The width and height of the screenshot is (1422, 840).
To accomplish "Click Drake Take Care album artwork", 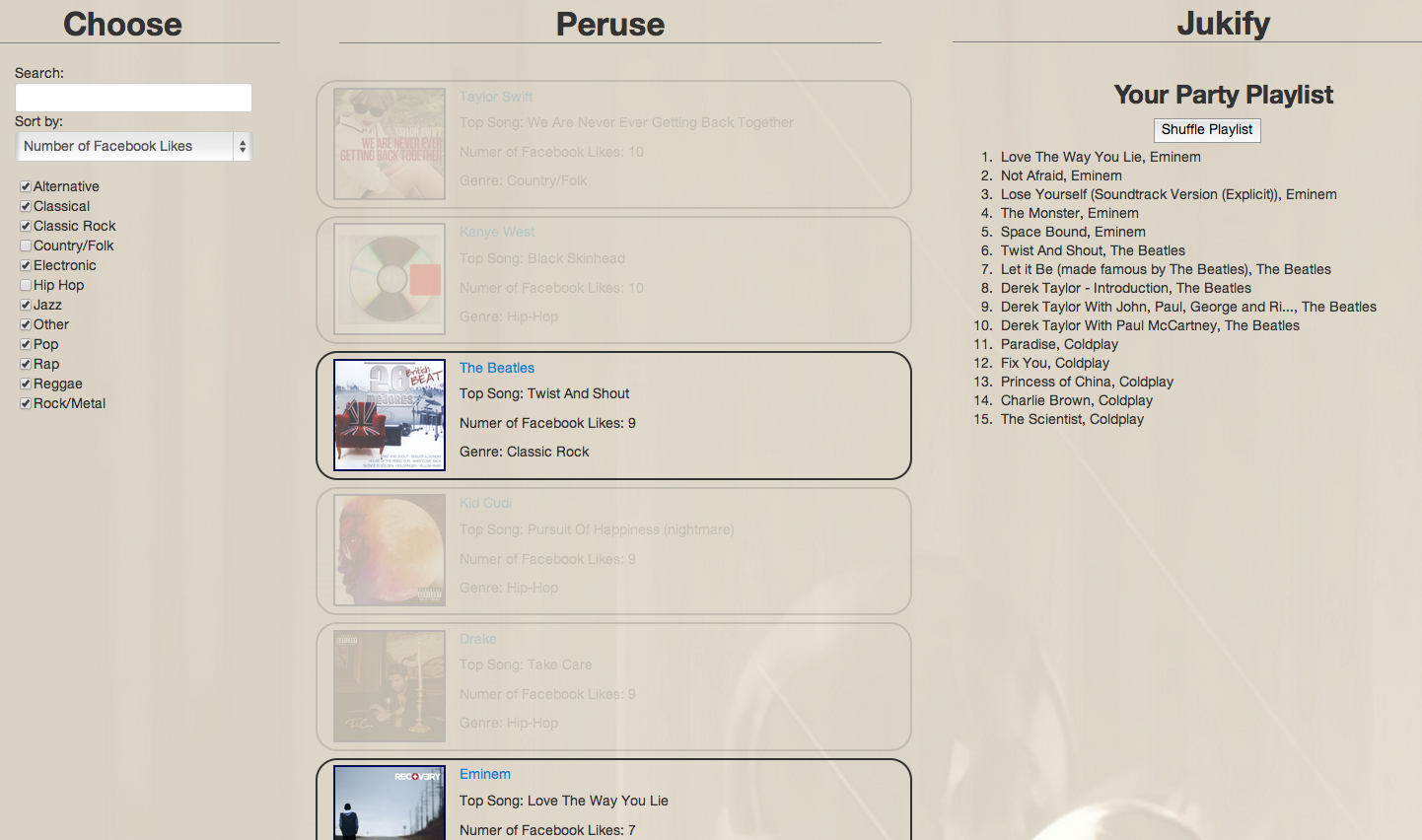I will [x=390, y=686].
